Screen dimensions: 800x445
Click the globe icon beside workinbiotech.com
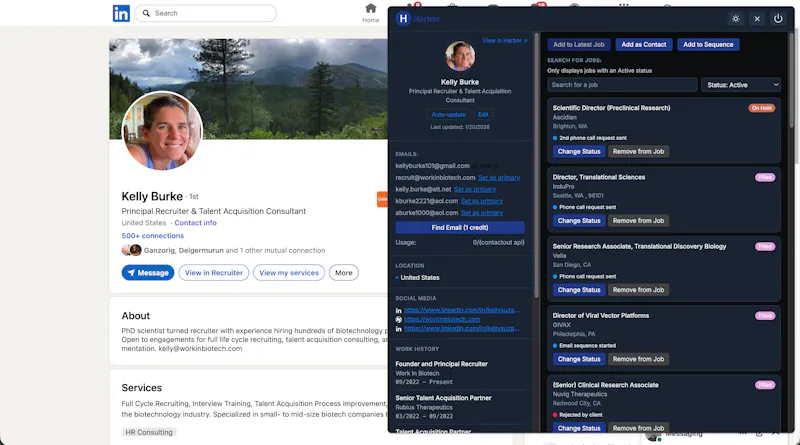(x=398, y=319)
